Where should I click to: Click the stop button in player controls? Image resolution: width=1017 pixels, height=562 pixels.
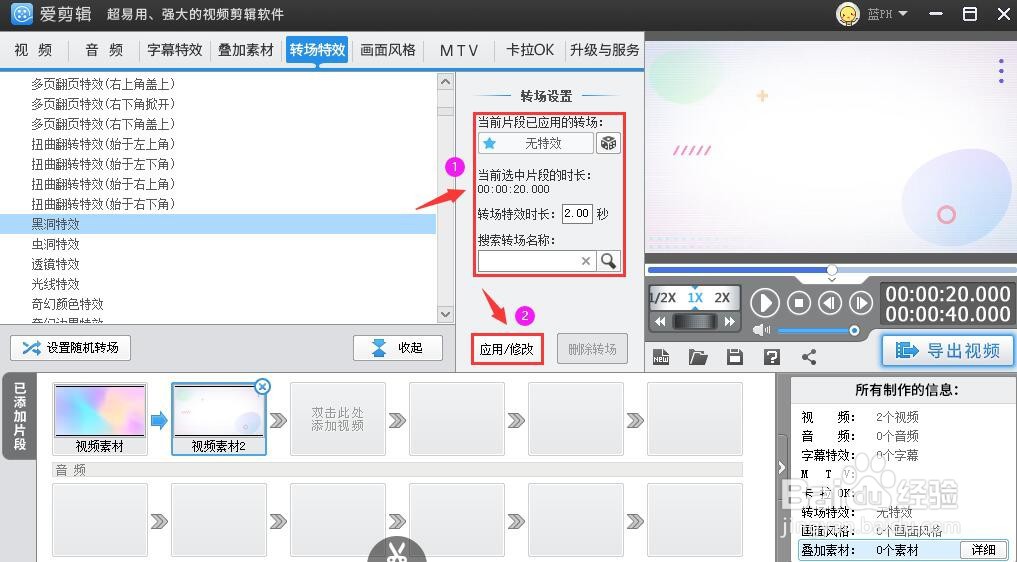(799, 303)
